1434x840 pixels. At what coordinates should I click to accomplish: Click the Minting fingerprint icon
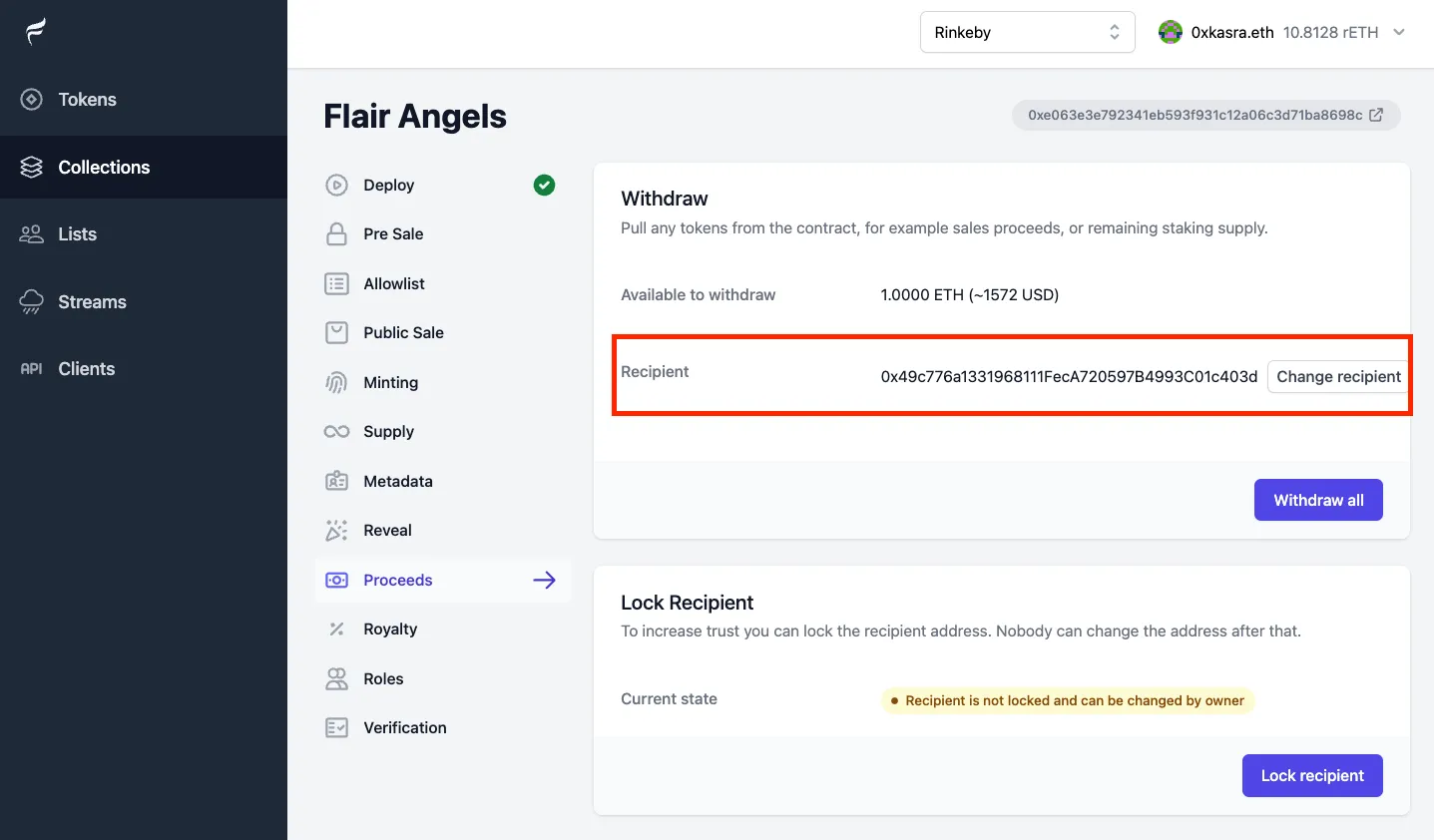pos(337,383)
